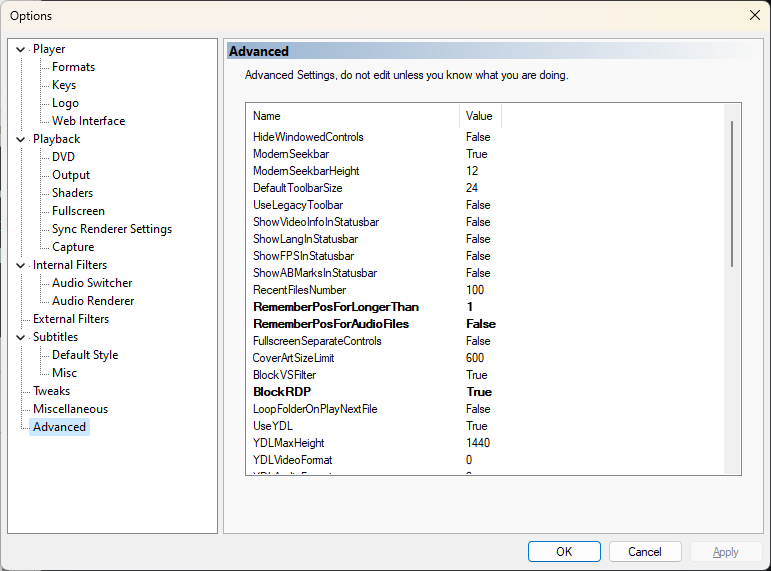The width and height of the screenshot is (771, 571).
Task: Open Web Interface settings
Action: coord(89,121)
